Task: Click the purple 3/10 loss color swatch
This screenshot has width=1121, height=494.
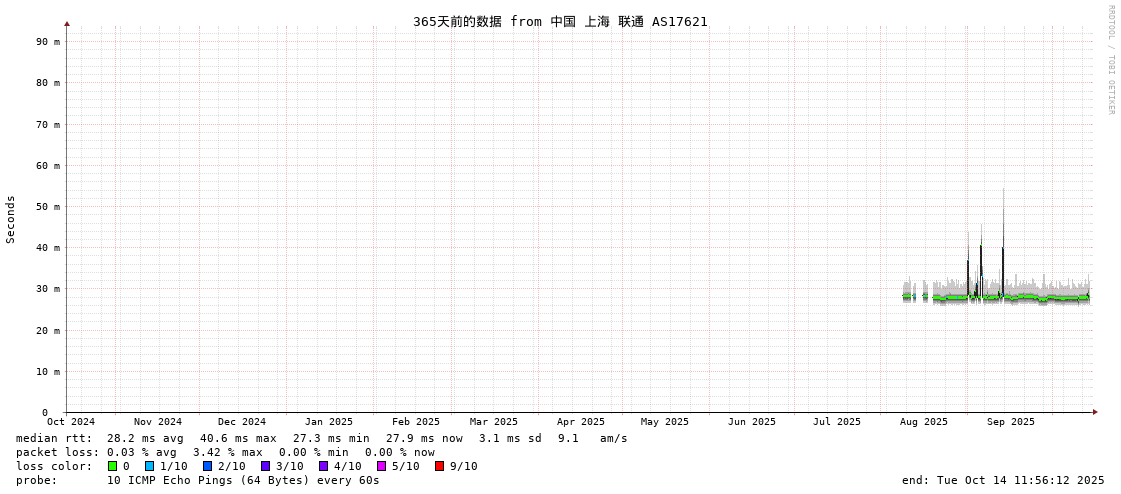Action: coord(266,466)
